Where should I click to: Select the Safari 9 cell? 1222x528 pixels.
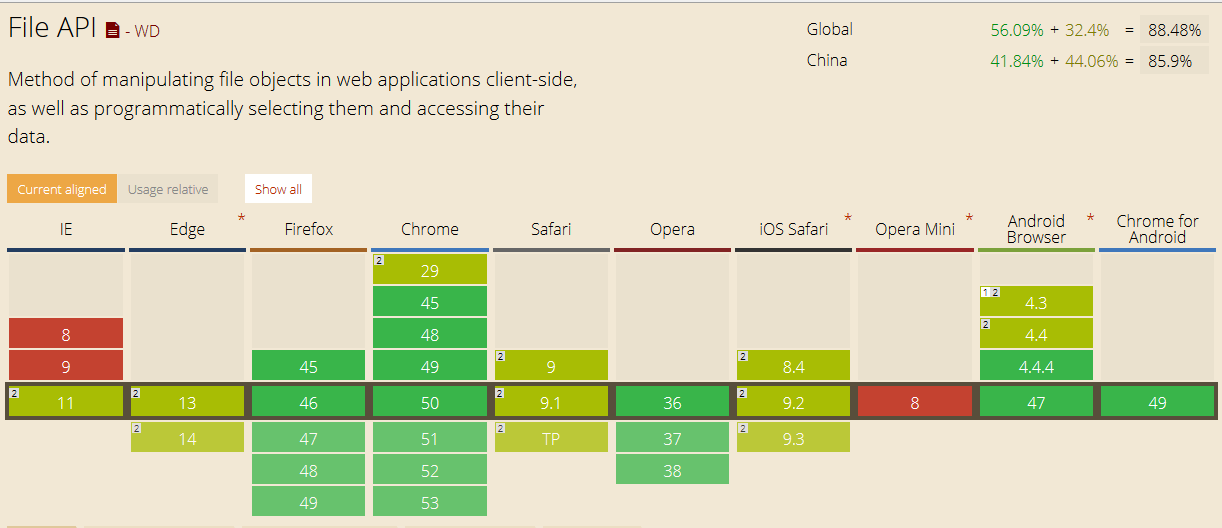(x=551, y=366)
